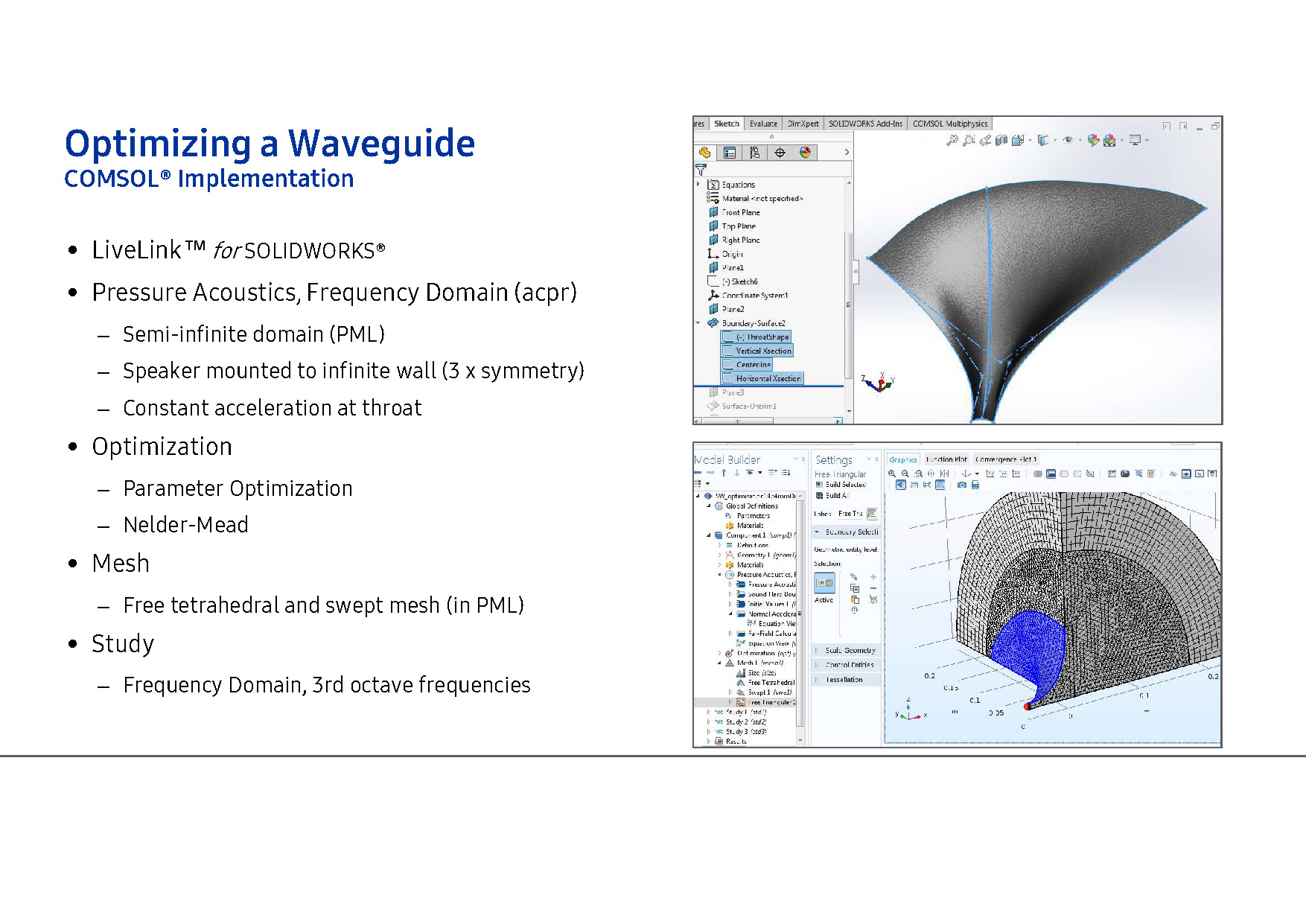Select the Geometry 1 node in Model Builder
The width and height of the screenshot is (1306, 924).
(760, 555)
